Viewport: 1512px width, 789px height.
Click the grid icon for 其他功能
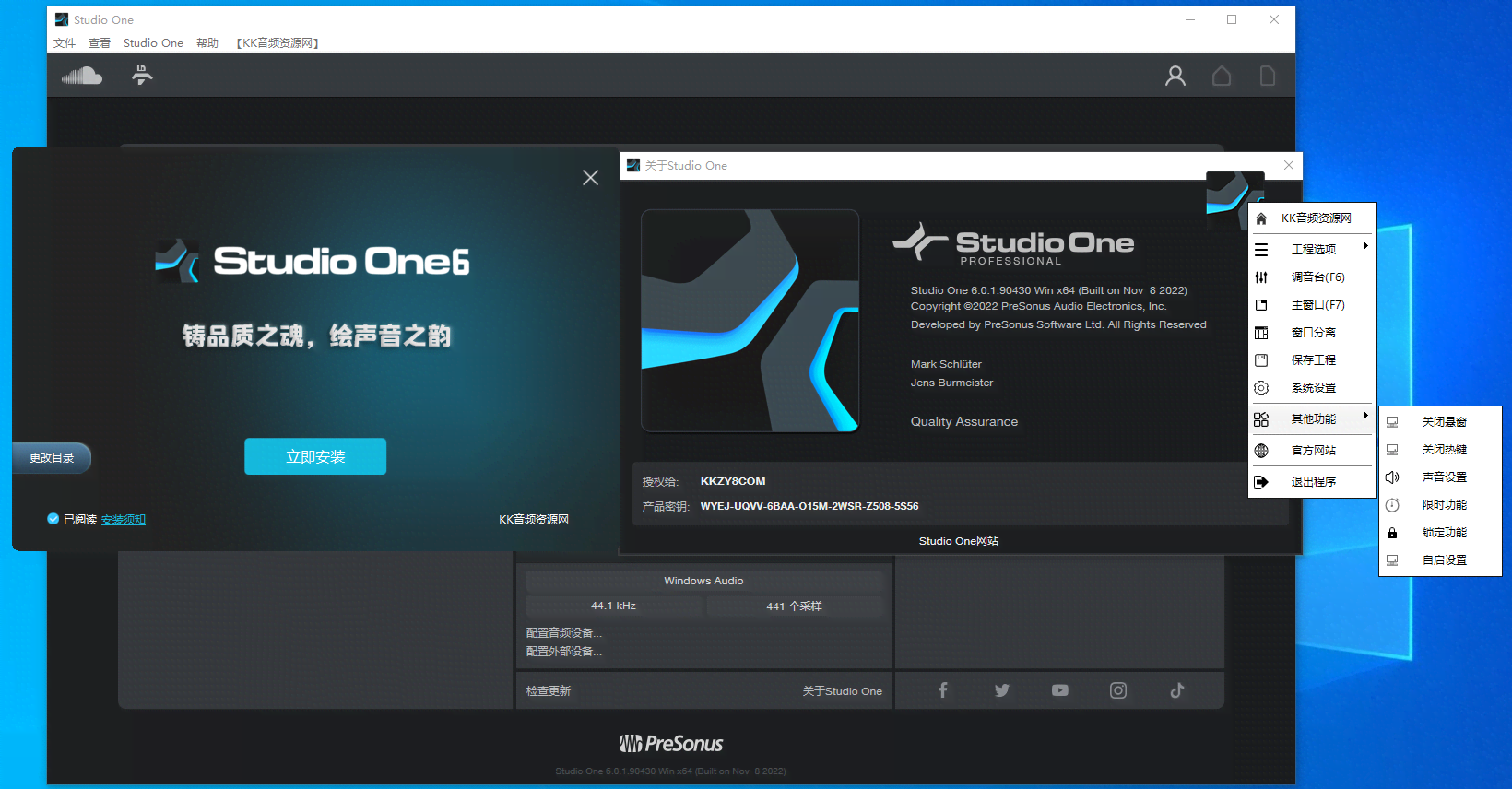(1261, 419)
